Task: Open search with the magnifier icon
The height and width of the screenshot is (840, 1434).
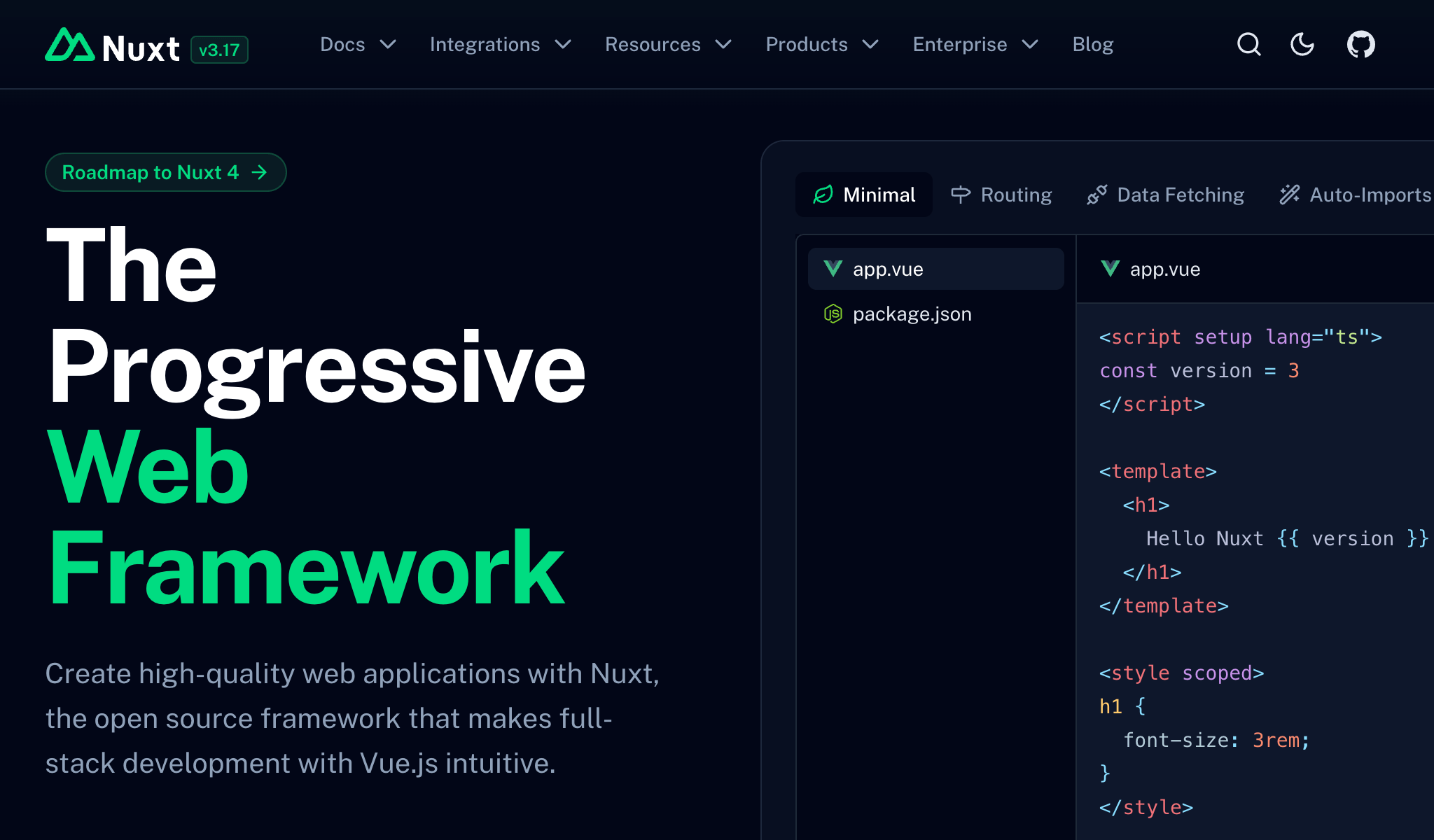Action: click(x=1249, y=45)
